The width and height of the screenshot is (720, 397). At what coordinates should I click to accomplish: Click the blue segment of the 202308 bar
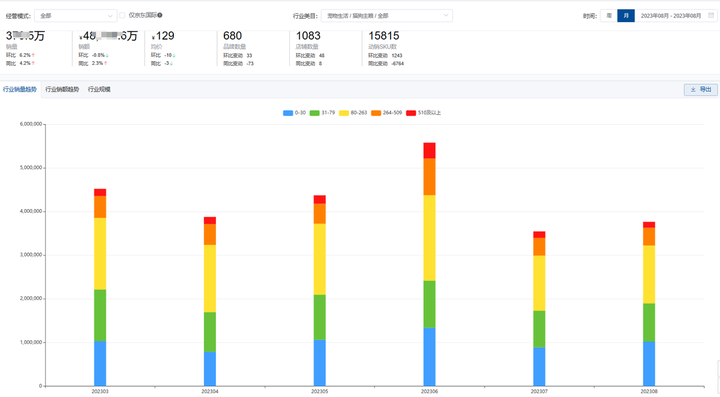(649, 363)
